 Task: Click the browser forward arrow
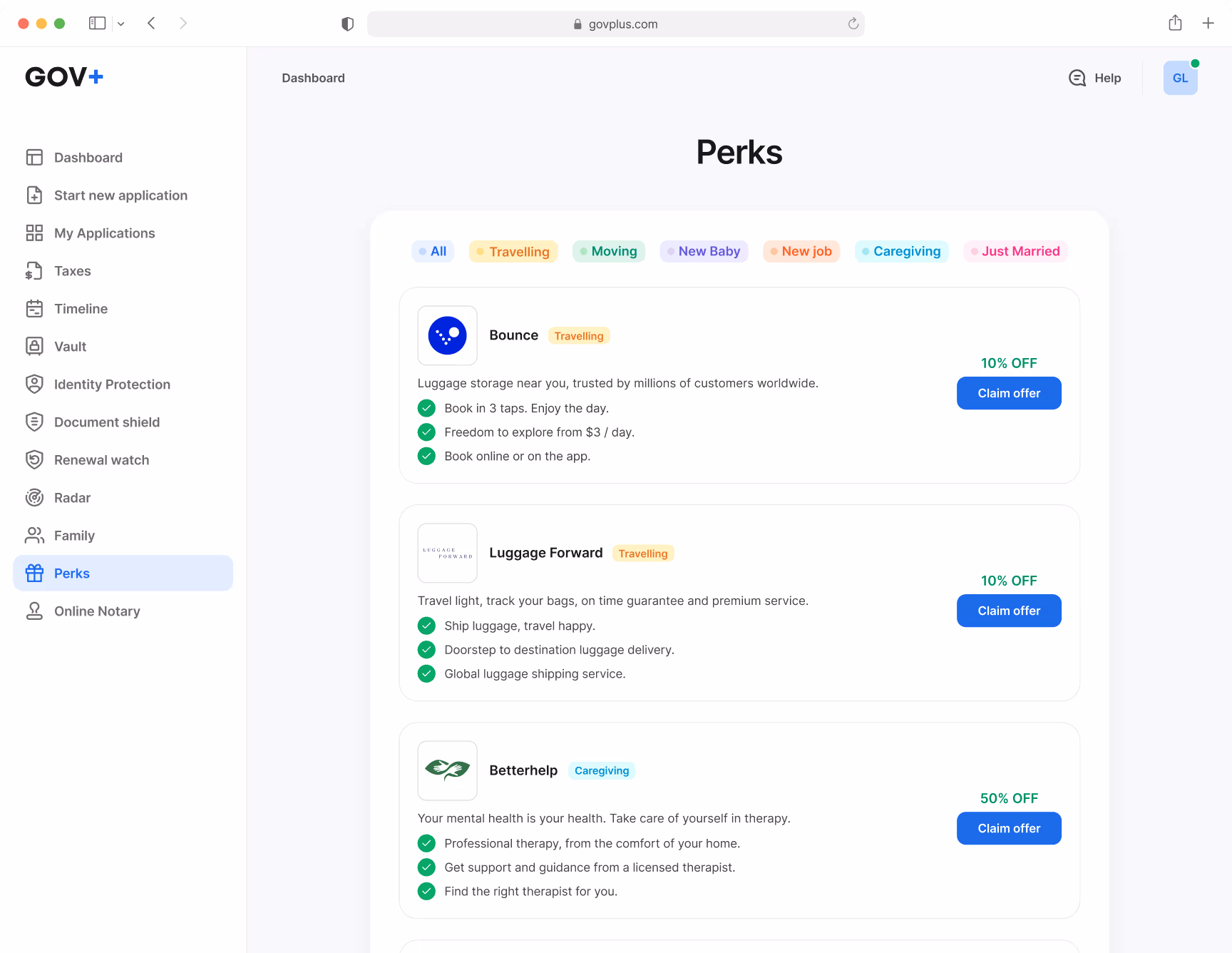183,24
